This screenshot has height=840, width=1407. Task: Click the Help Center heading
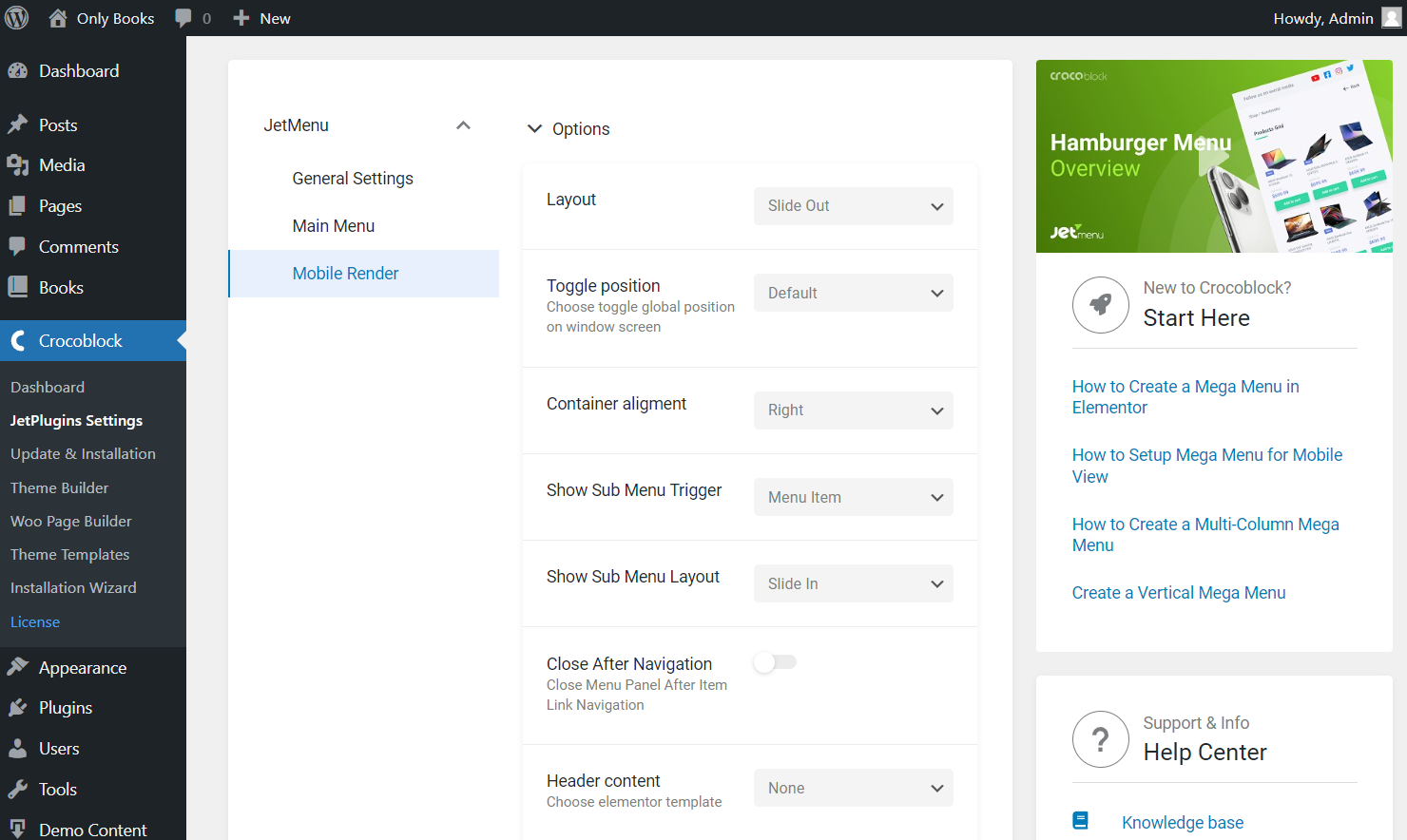pos(1205,753)
